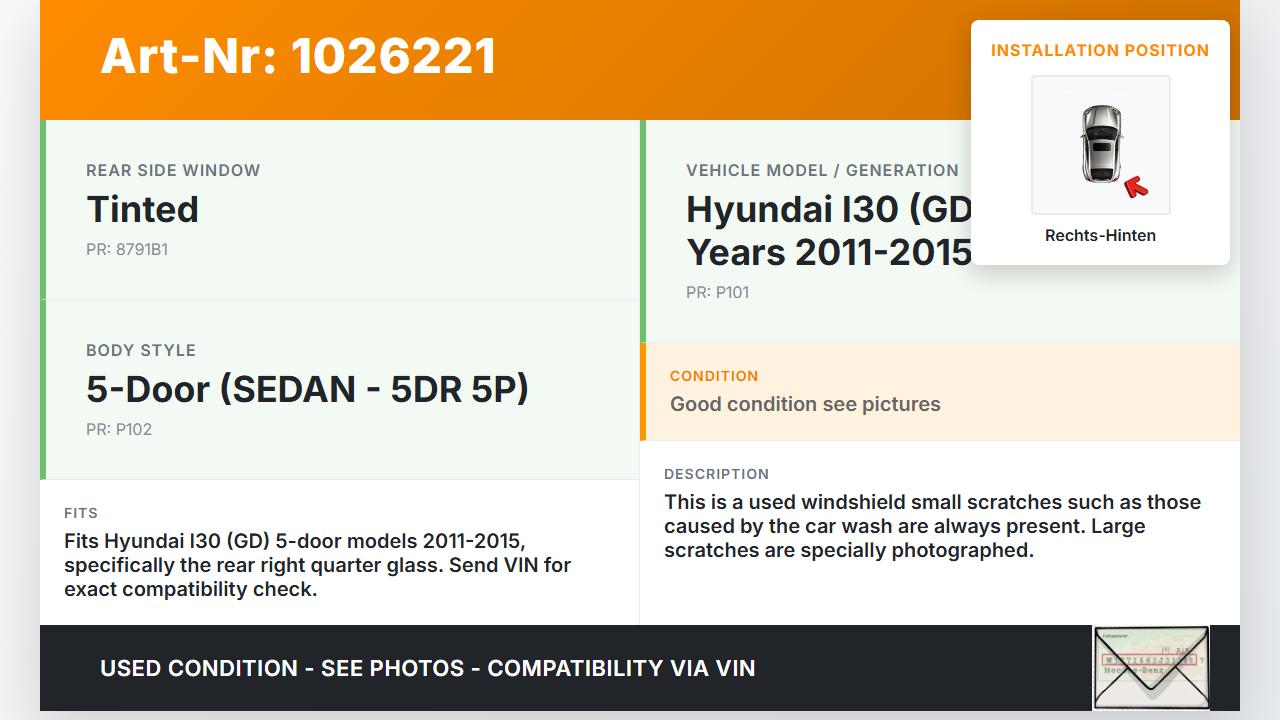Click the red arrow on car diagram
Image resolution: width=1280 pixels, height=720 pixels.
coord(1135,186)
